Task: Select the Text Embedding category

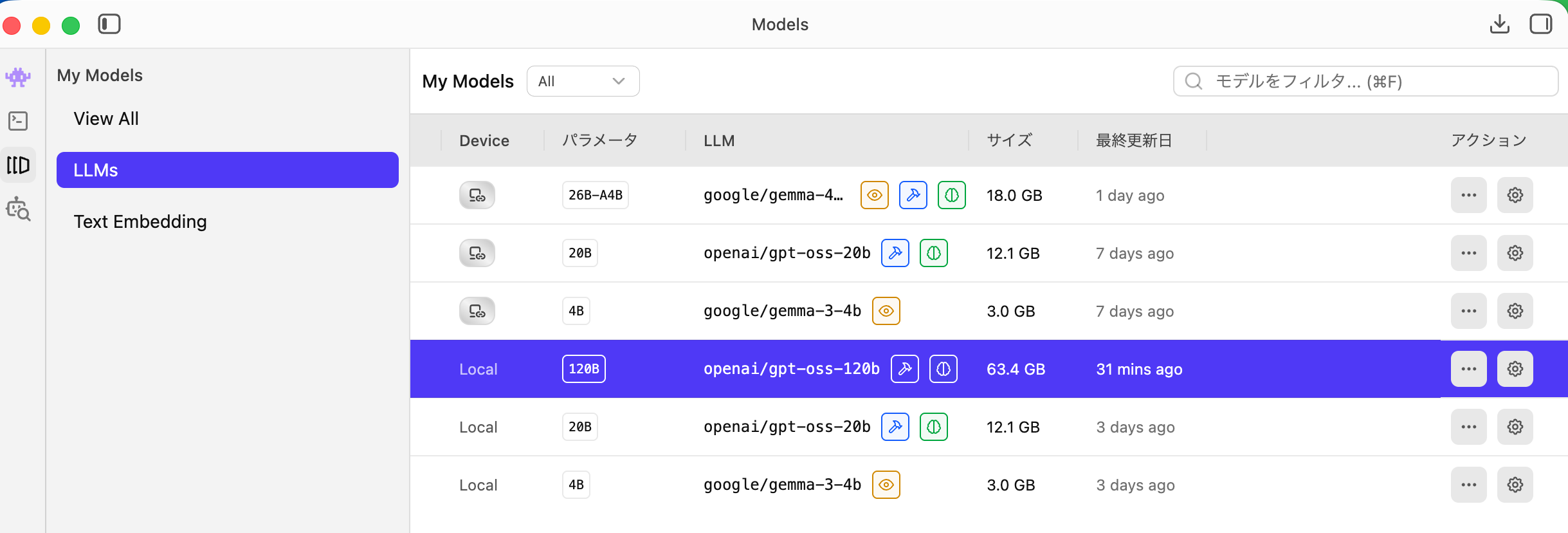Action: [x=140, y=221]
